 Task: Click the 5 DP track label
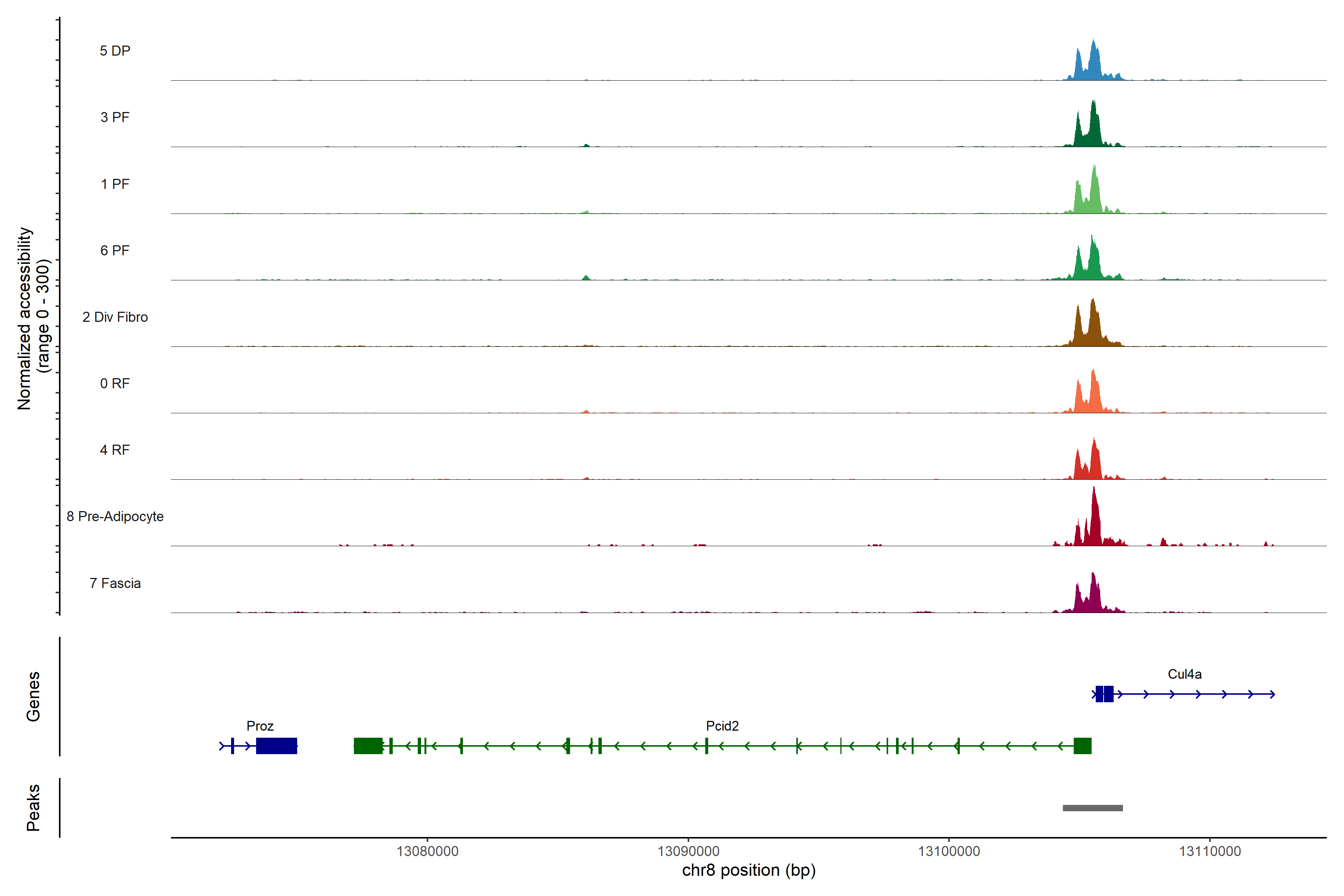click(115, 51)
